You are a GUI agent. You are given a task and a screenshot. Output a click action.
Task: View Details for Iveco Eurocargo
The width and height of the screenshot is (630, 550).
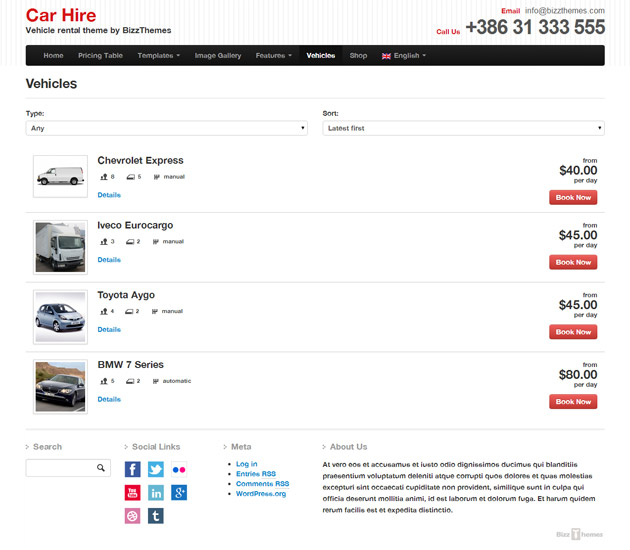click(x=109, y=260)
